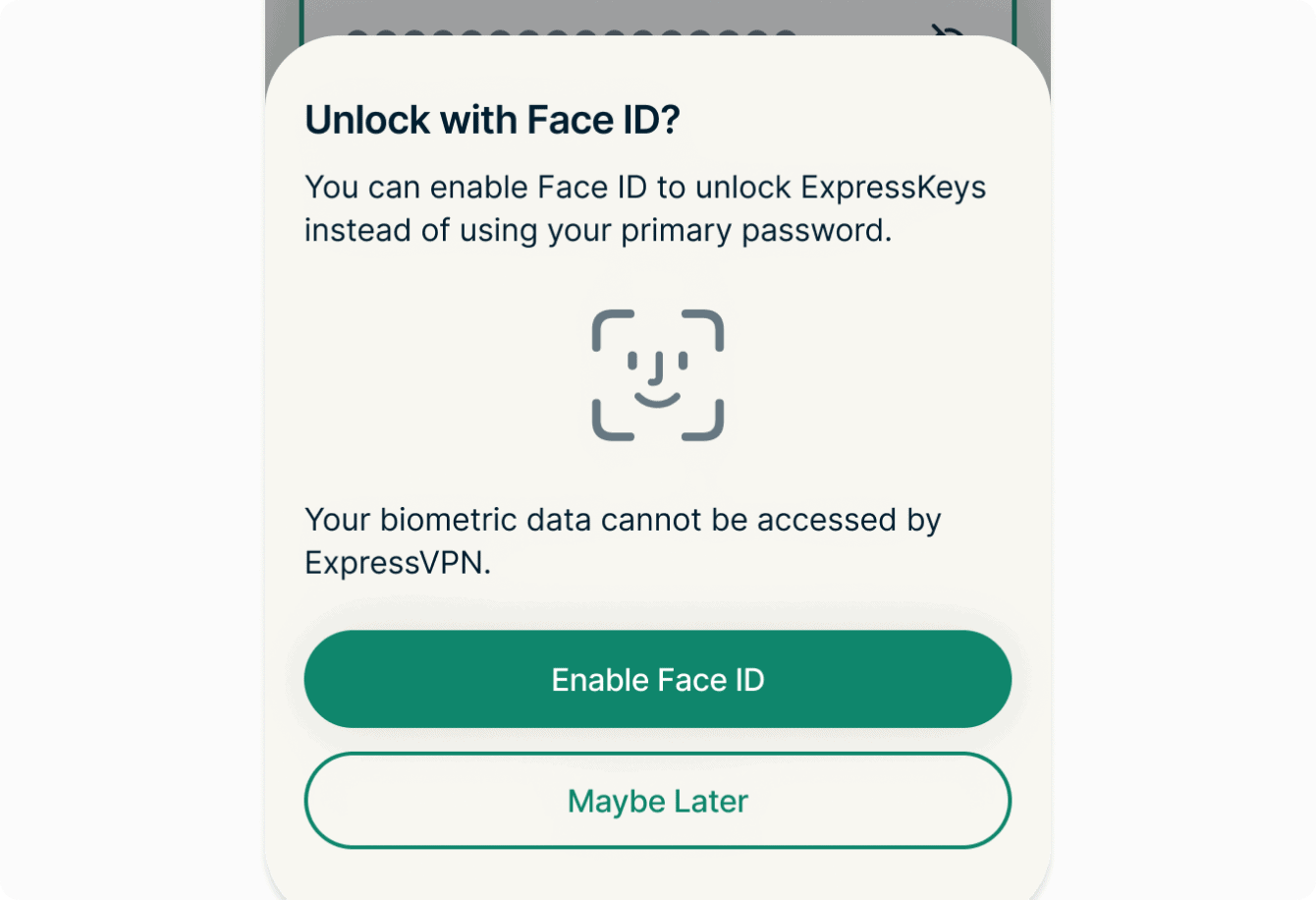
Task: Click the smile in the Face ID icon
Action: tap(657, 398)
